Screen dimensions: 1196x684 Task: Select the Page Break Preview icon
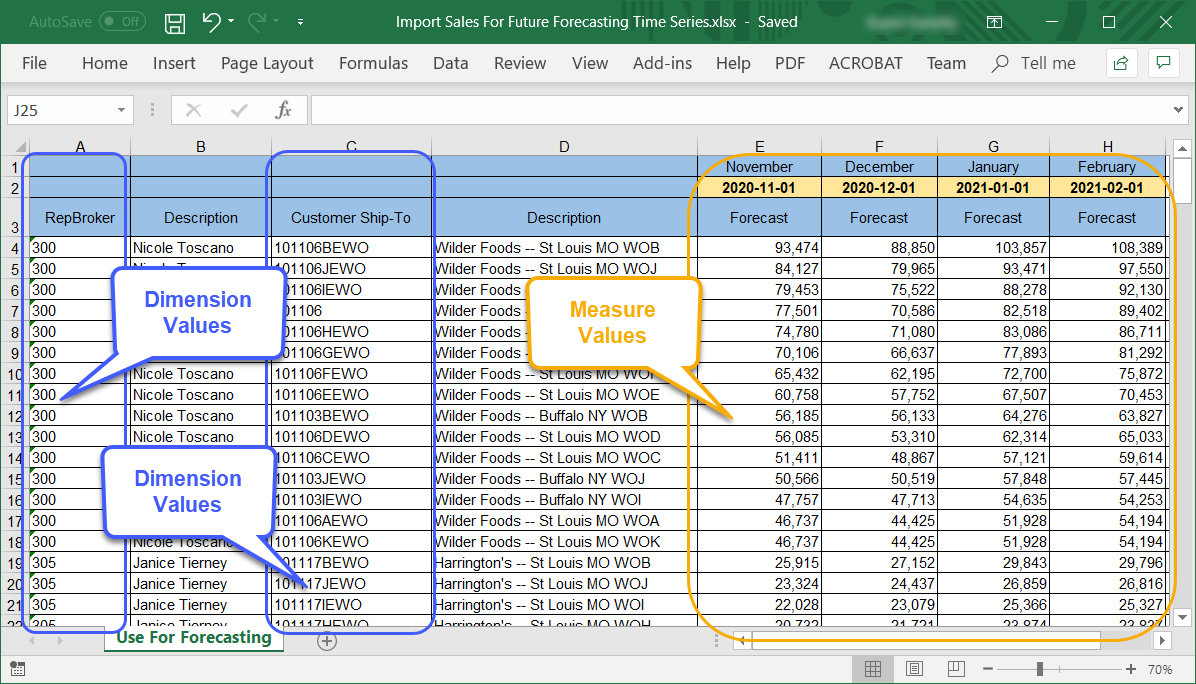point(955,669)
